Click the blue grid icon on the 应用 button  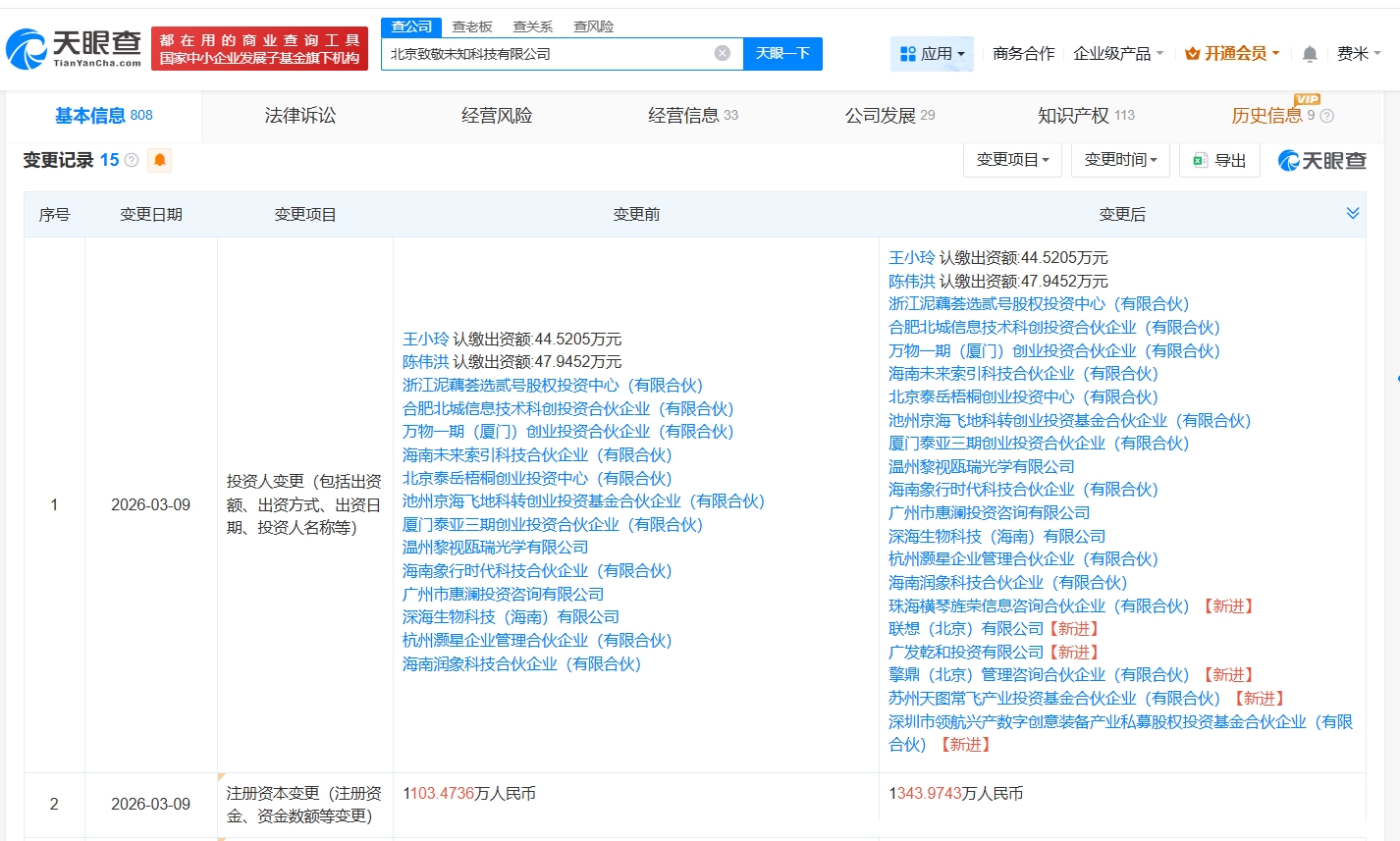click(x=909, y=54)
